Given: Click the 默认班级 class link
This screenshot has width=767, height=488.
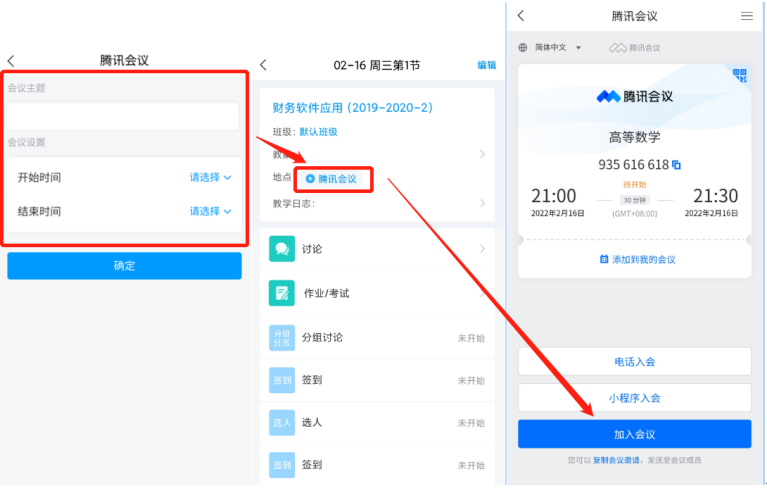Looking at the screenshot, I should [318, 132].
